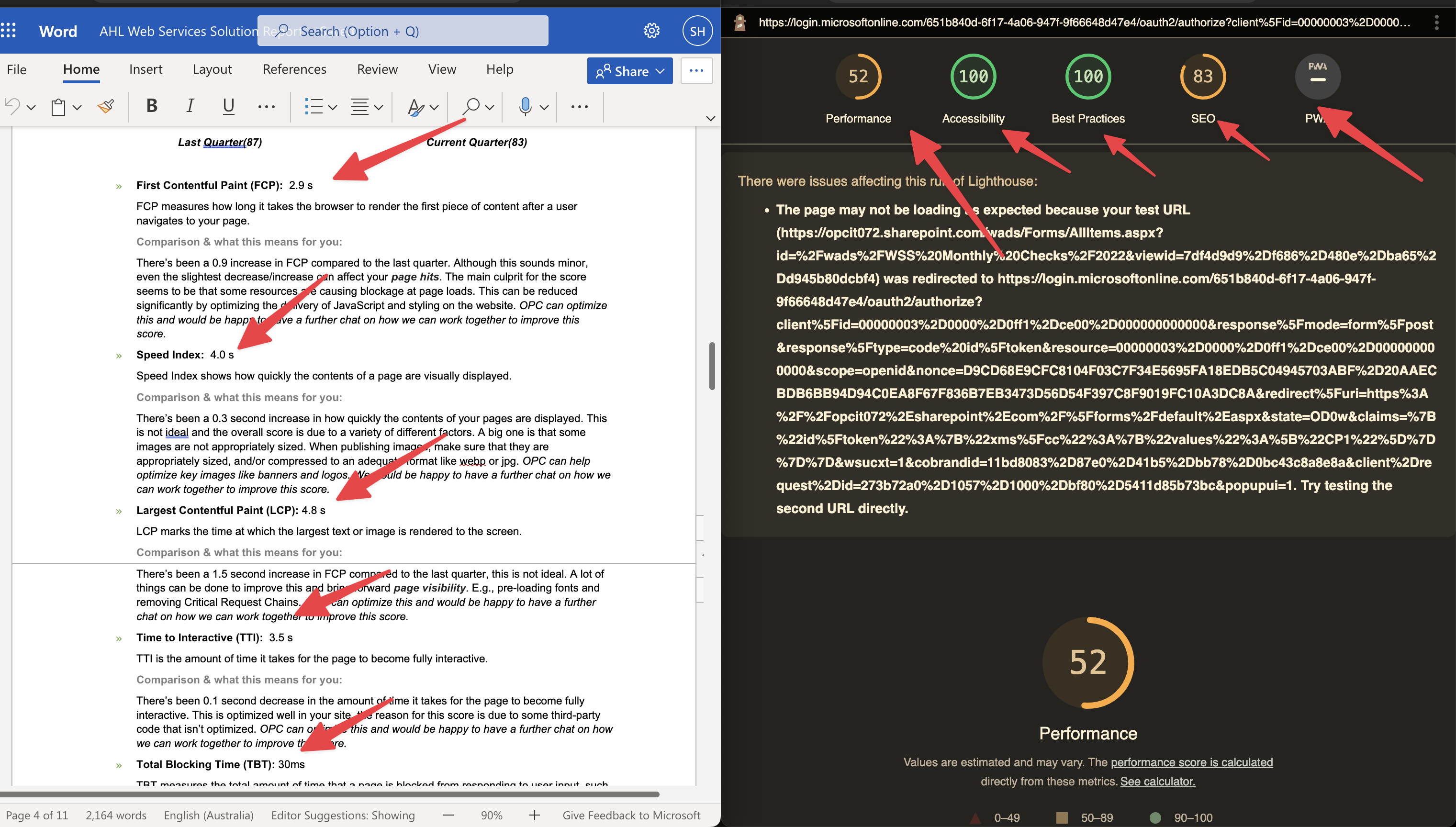Open the paragraph alignment dropdown arrow
The width and height of the screenshot is (1456, 827).
(x=379, y=107)
